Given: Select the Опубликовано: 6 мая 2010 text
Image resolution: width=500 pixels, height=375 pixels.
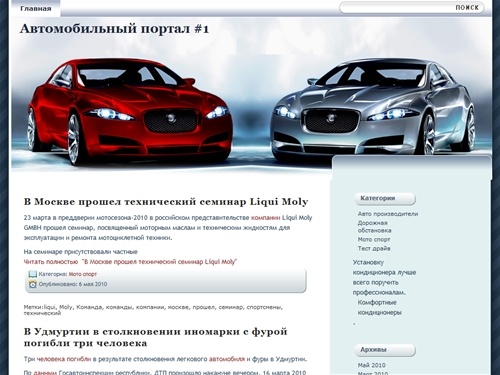Looking at the screenshot, I should [x=73, y=284].
